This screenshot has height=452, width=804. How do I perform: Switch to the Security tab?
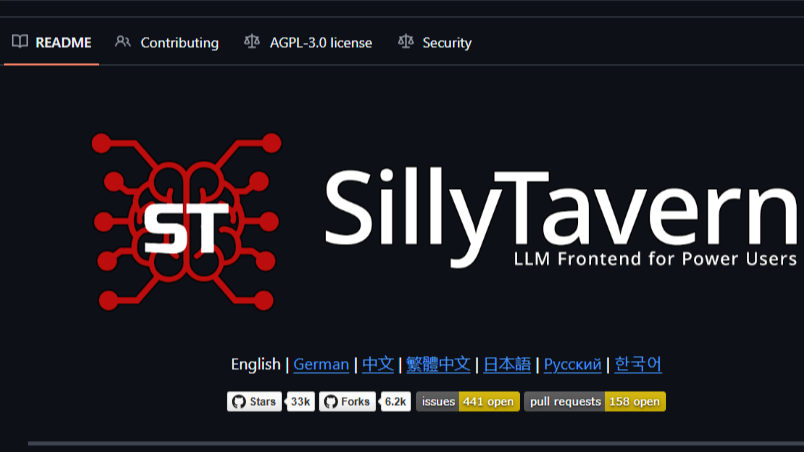point(434,43)
